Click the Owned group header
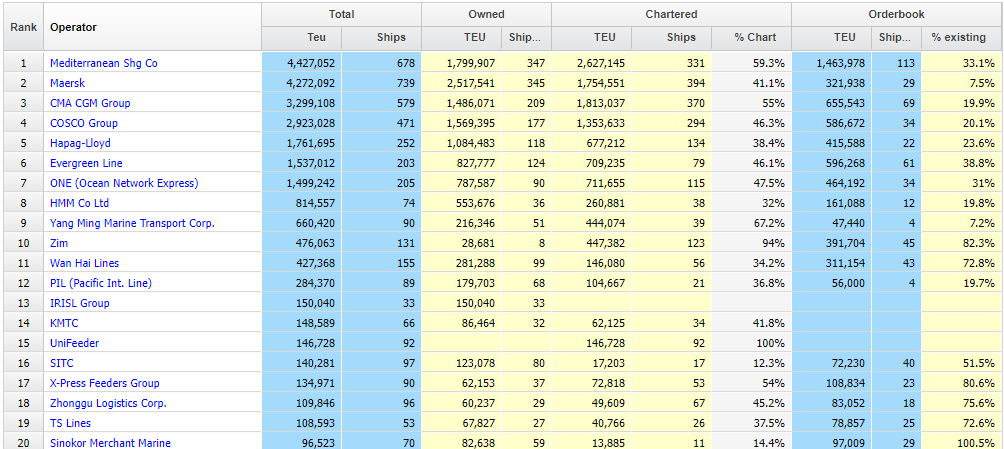 (486, 14)
